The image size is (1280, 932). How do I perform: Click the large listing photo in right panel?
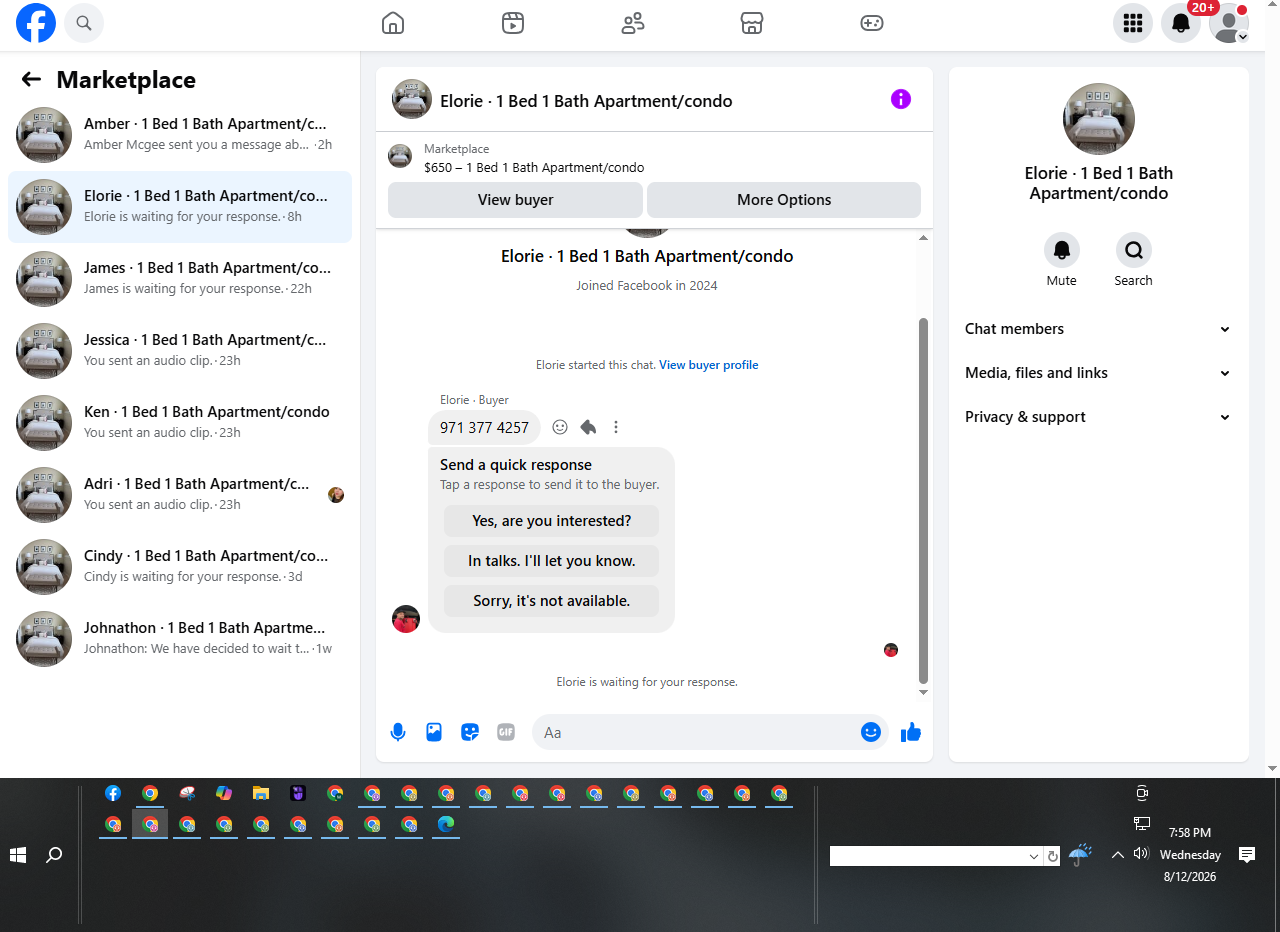(x=1099, y=119)
